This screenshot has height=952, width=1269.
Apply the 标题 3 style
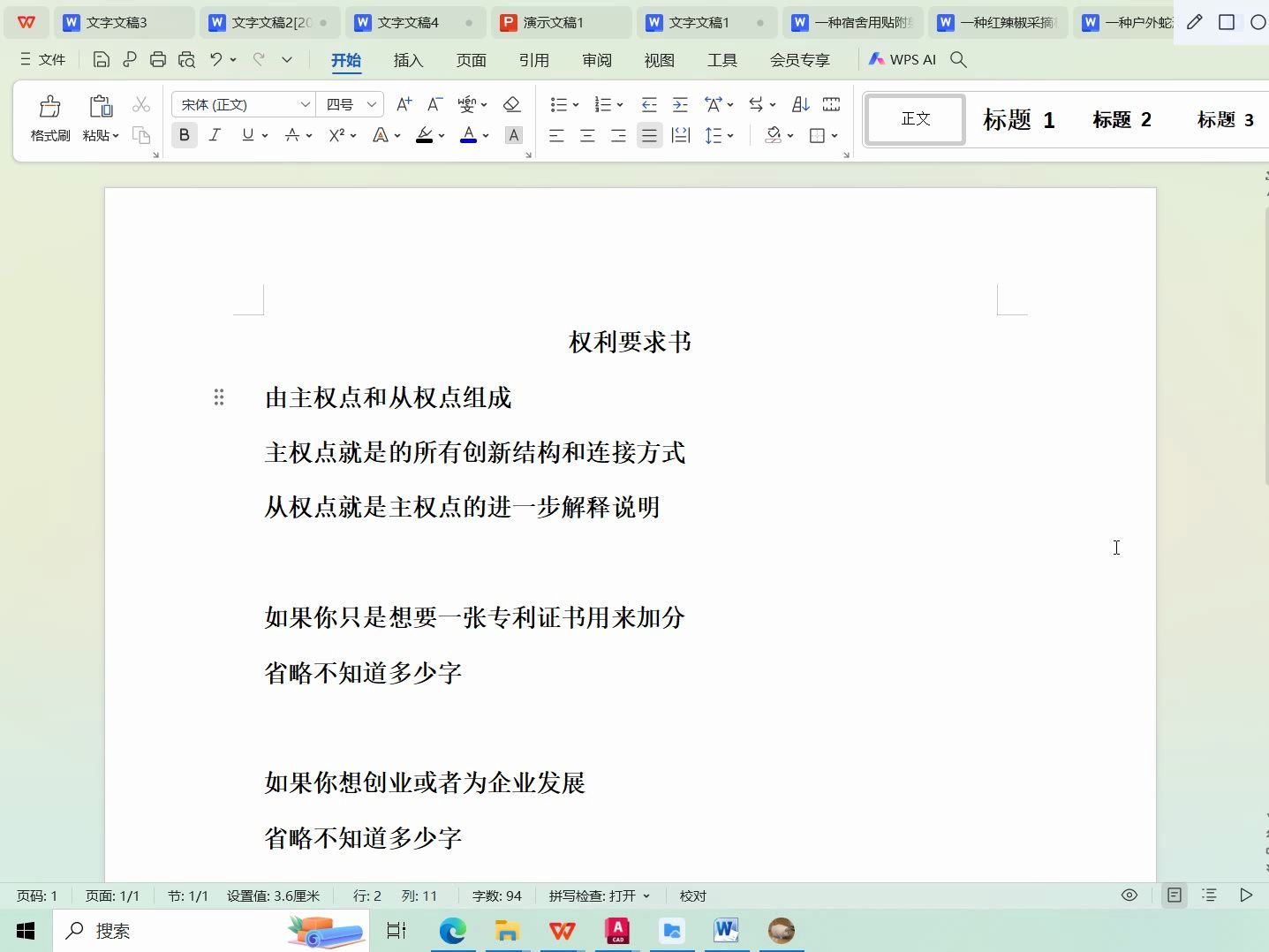point(1225,119)
